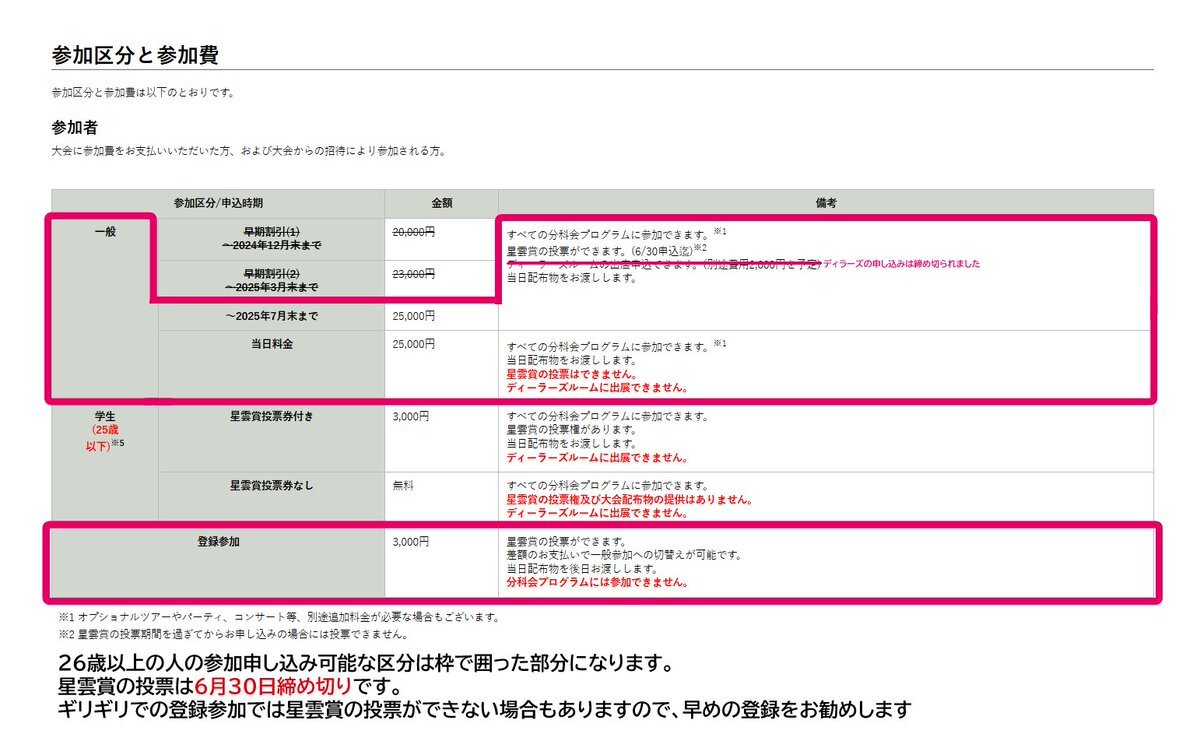The width and height of the screenshot is (1200, 741).
Task: Click the 学生 (25歳以下) category cell
Action: click(x=105, y=431)
